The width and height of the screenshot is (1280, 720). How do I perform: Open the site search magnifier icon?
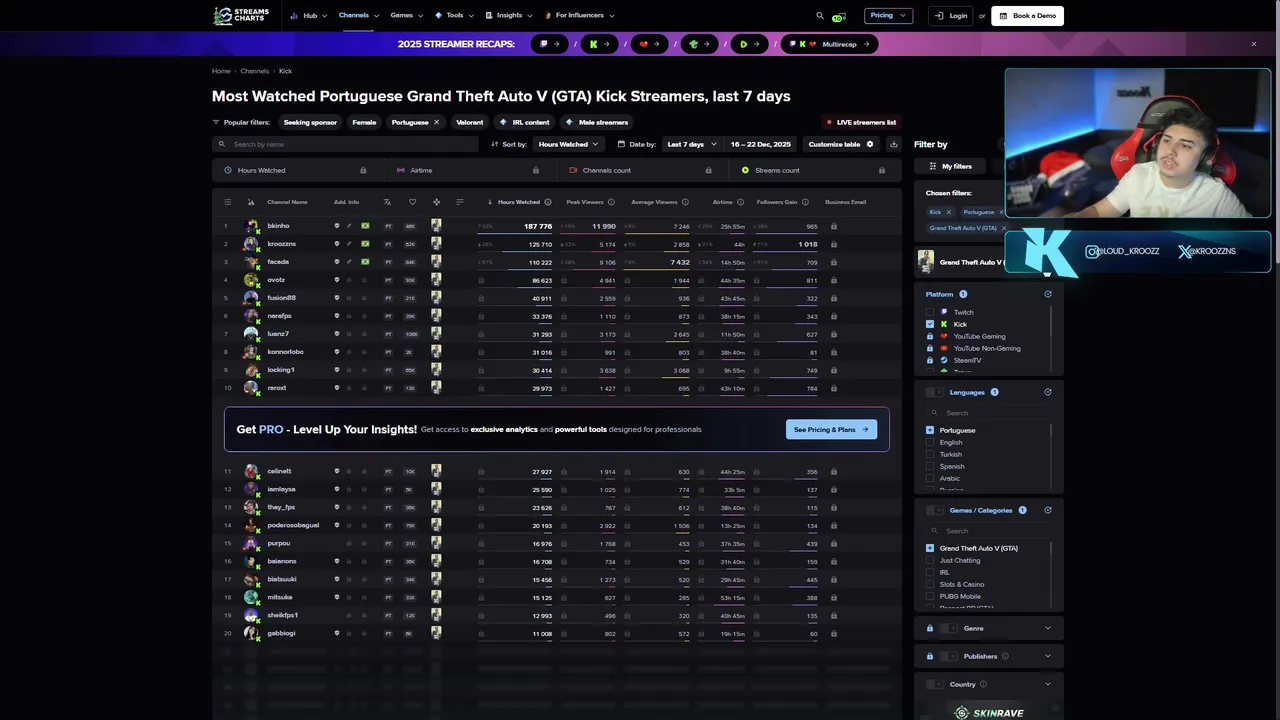pyautogui.click(x=820, y=16)
